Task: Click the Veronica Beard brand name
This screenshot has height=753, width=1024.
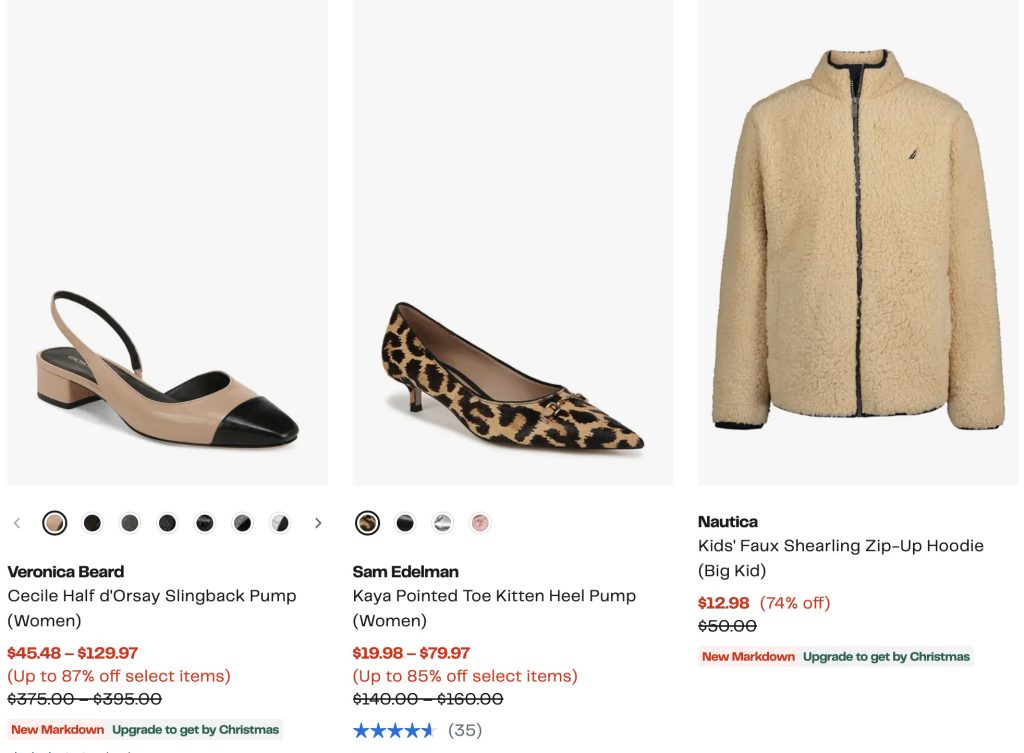Action: pos(66,572)
